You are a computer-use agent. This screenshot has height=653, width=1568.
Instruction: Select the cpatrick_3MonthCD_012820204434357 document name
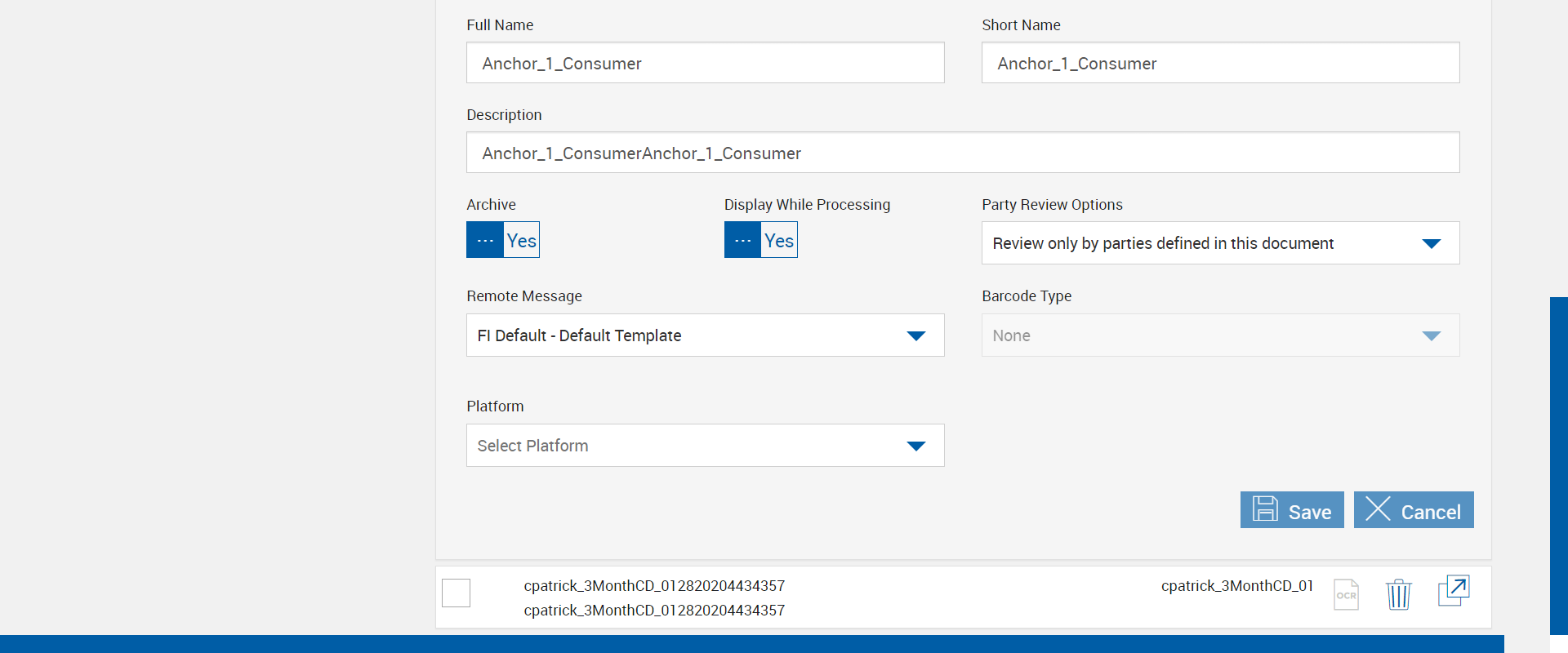pos(654,586)
